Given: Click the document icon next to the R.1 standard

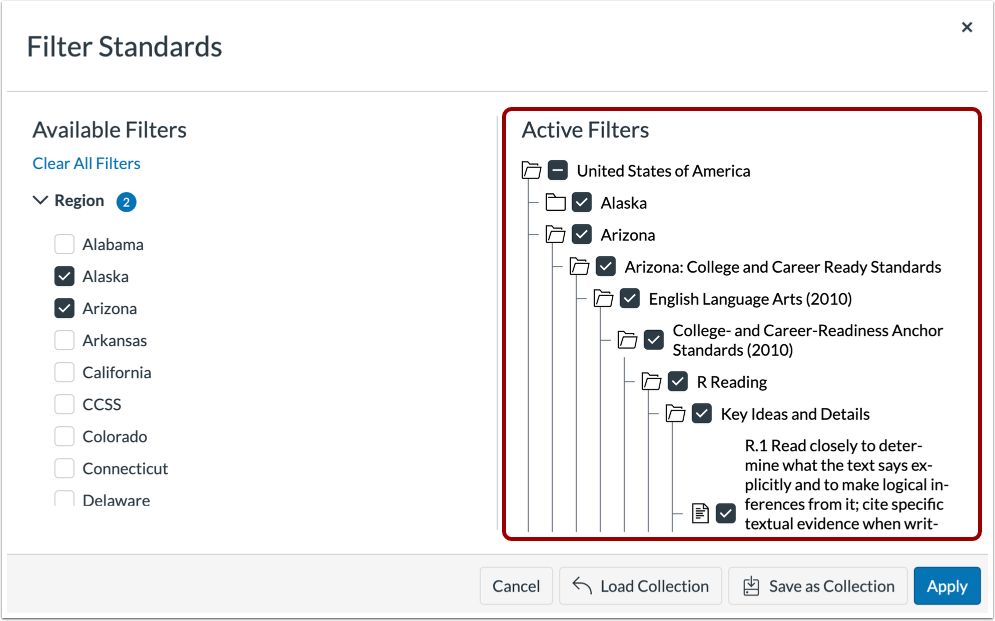Looking at the screenshot, I should [x=699, y=512].
